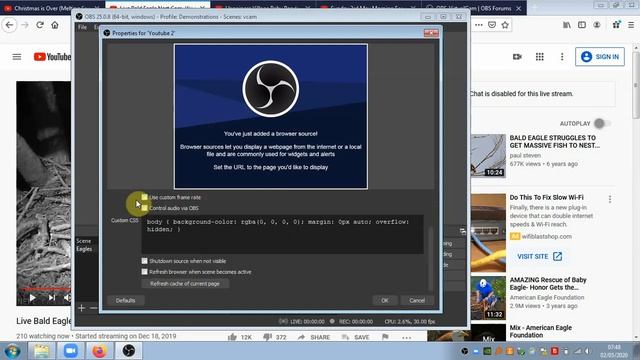
Task: Open Zoom from the taskbar
Action: [70, 351]
